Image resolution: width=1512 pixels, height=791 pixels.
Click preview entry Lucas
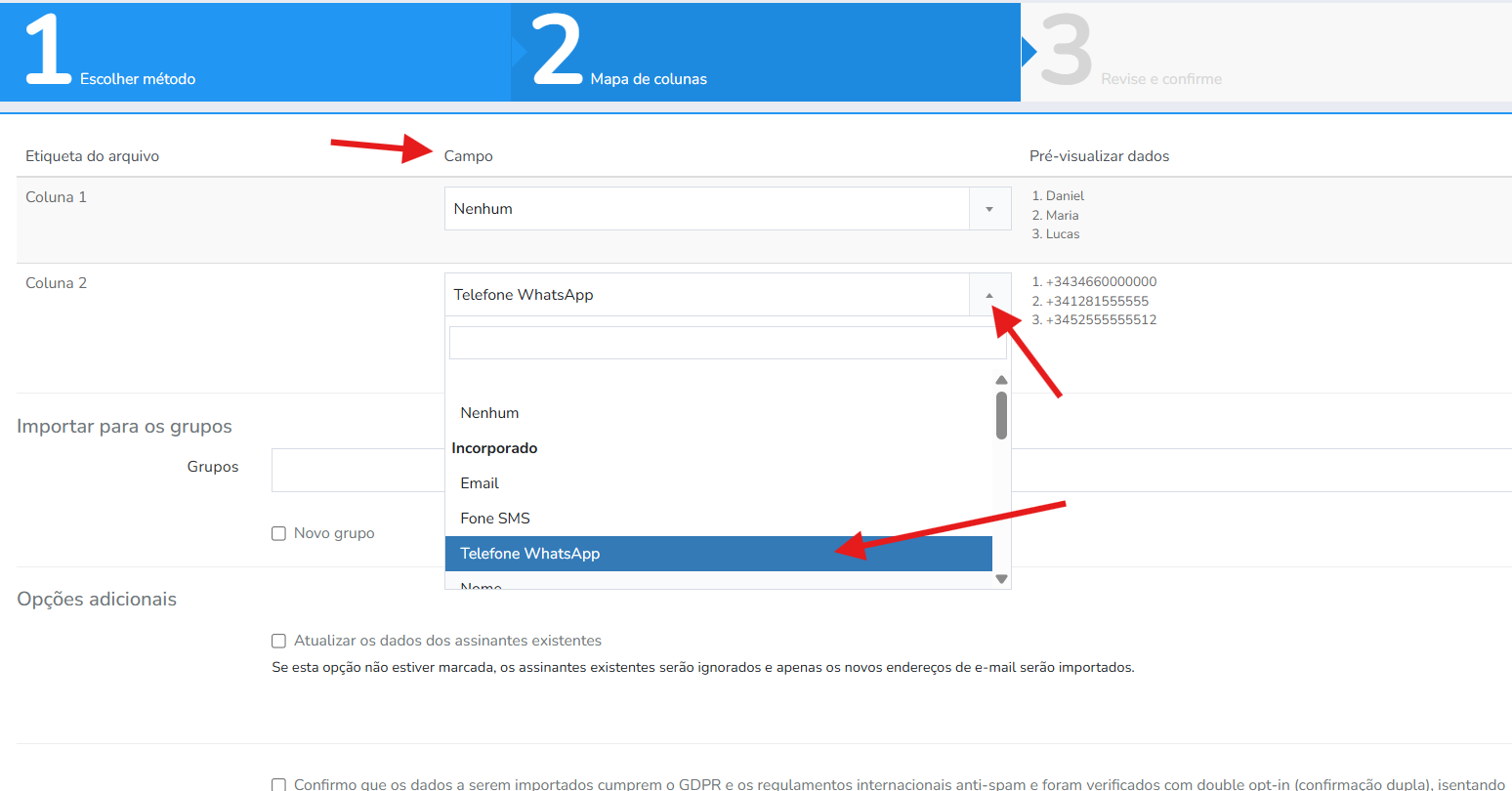1063,234
